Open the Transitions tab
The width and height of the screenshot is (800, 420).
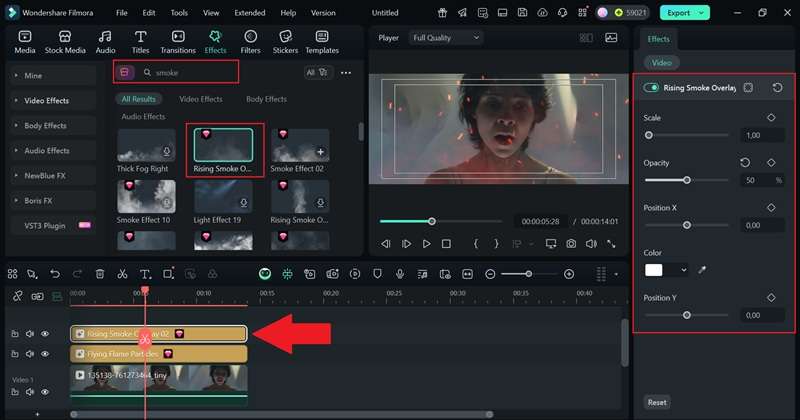178,42
